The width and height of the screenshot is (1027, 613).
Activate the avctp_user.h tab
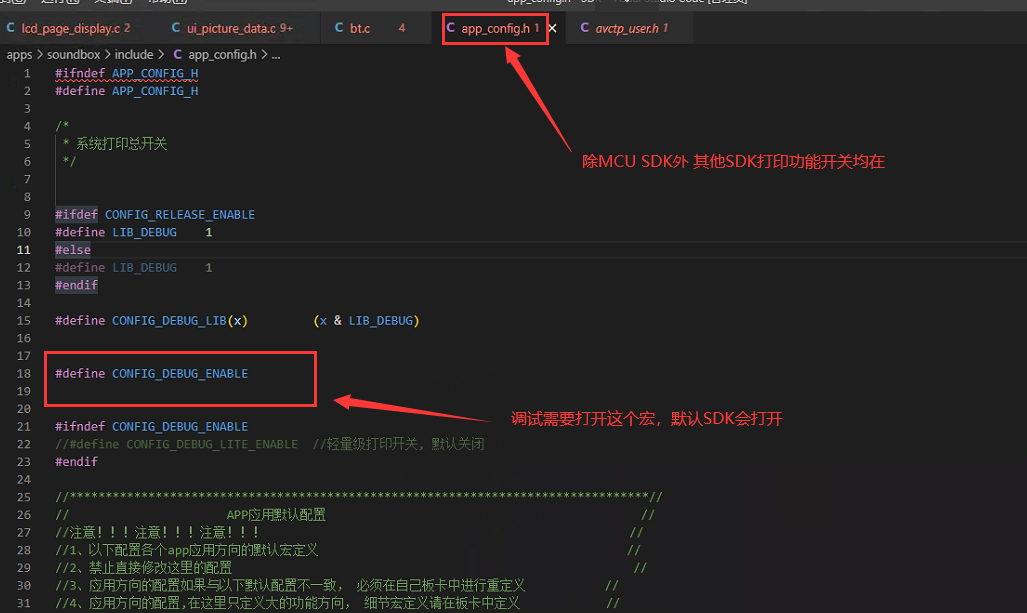[x=624, y=28]
